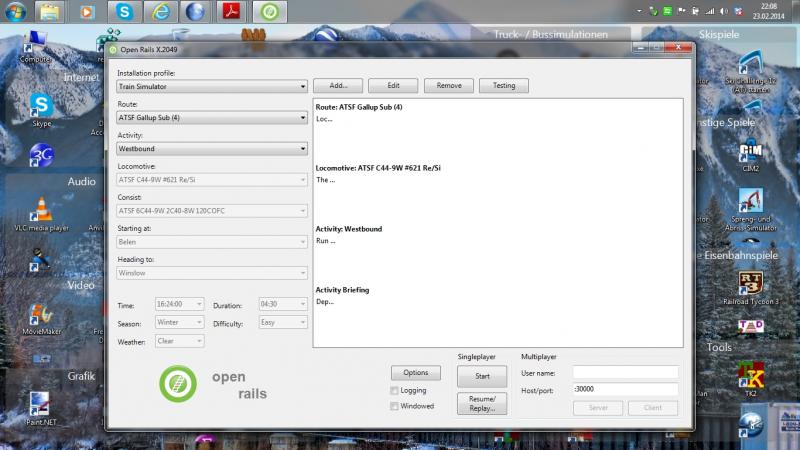This screenshot has height=450, width=800.
Task: Open the Computer desktop icon
Action: pos(35,47)
